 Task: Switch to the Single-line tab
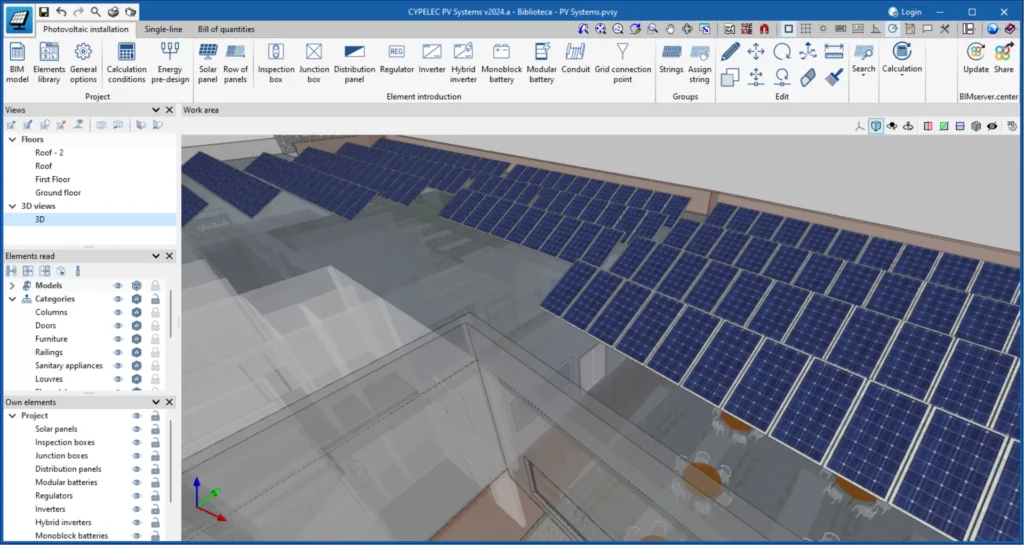tap(162, 30)
